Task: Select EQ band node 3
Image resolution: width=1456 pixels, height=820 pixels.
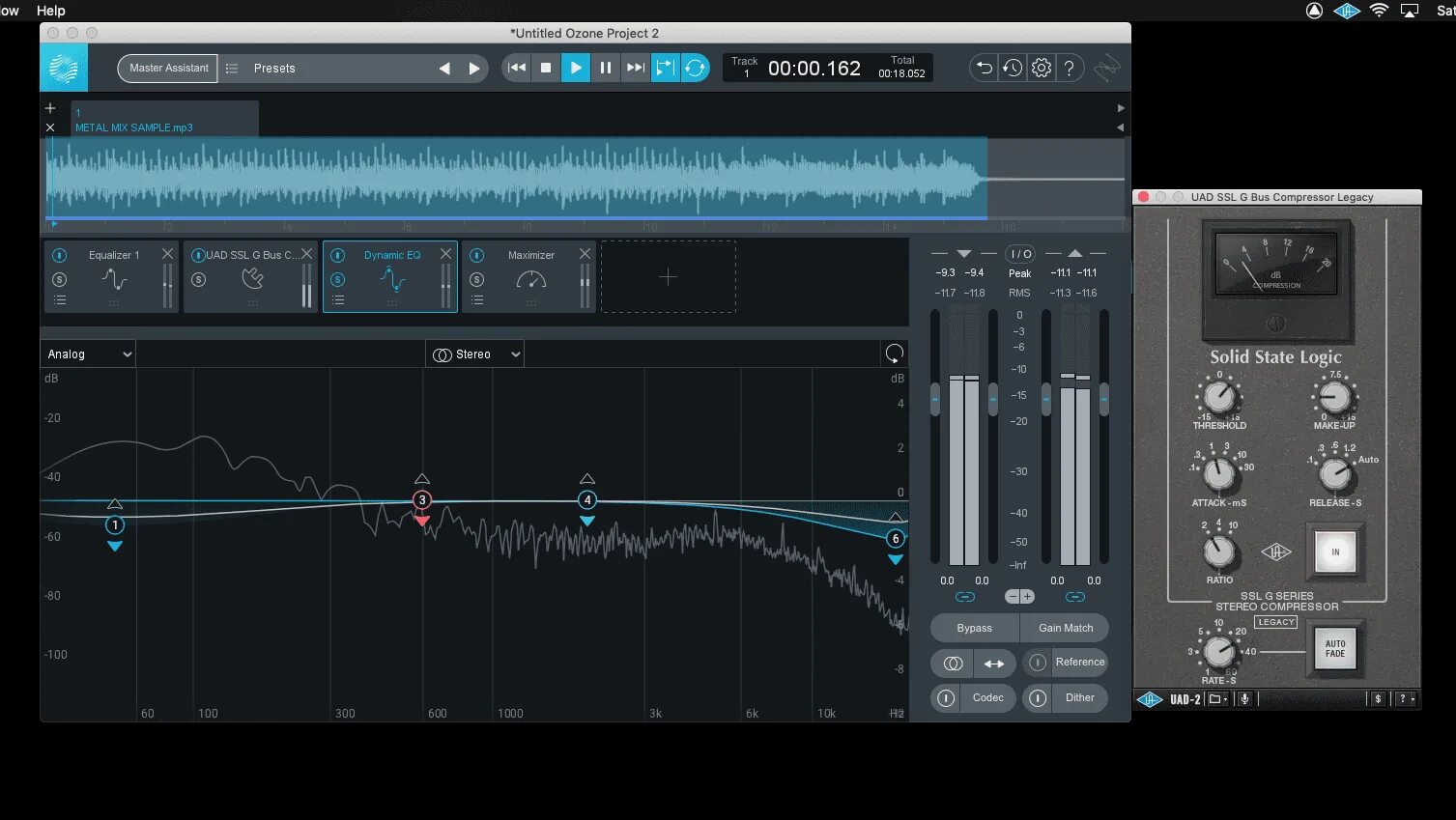Action: [x=422, y=500]
